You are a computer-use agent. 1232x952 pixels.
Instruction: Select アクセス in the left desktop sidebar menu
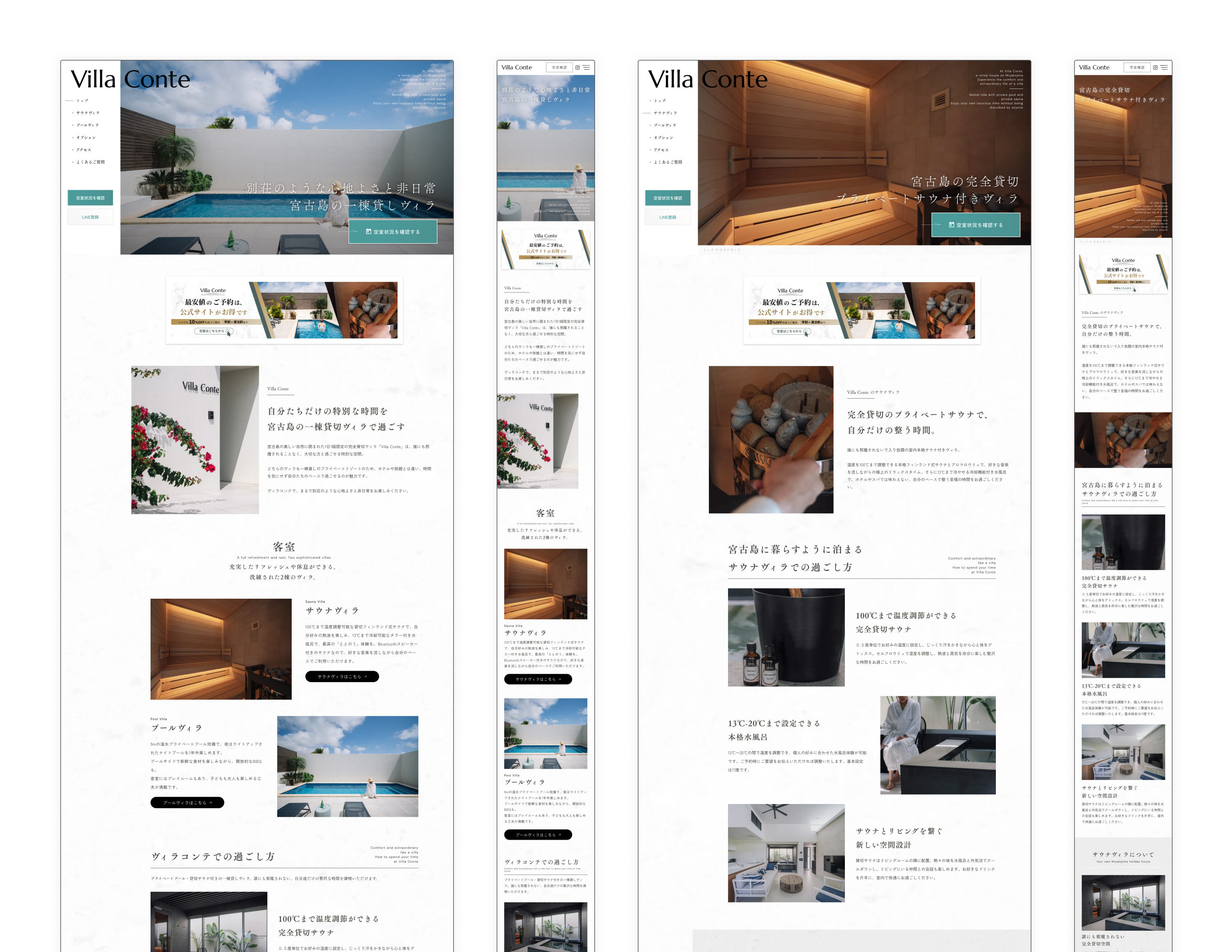pos(83,150)
